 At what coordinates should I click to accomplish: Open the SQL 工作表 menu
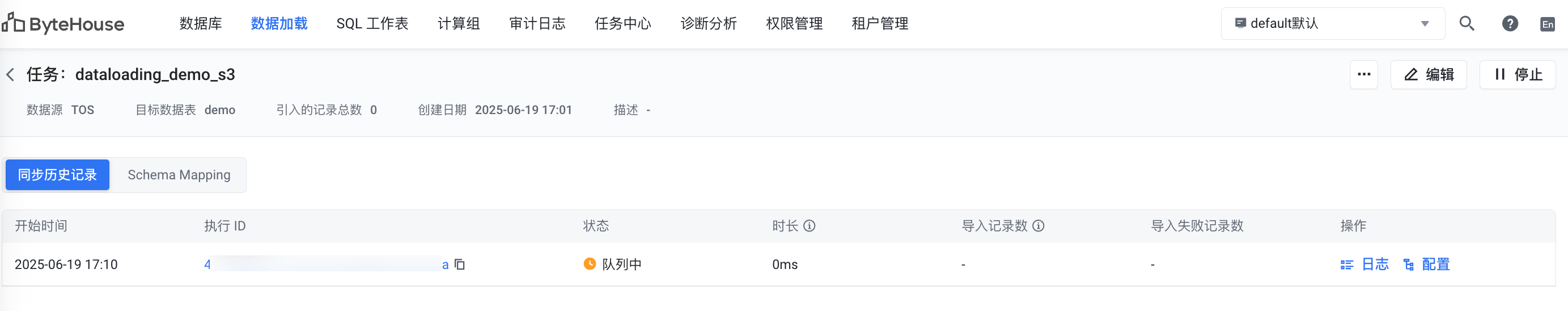[x=372, y=24]
